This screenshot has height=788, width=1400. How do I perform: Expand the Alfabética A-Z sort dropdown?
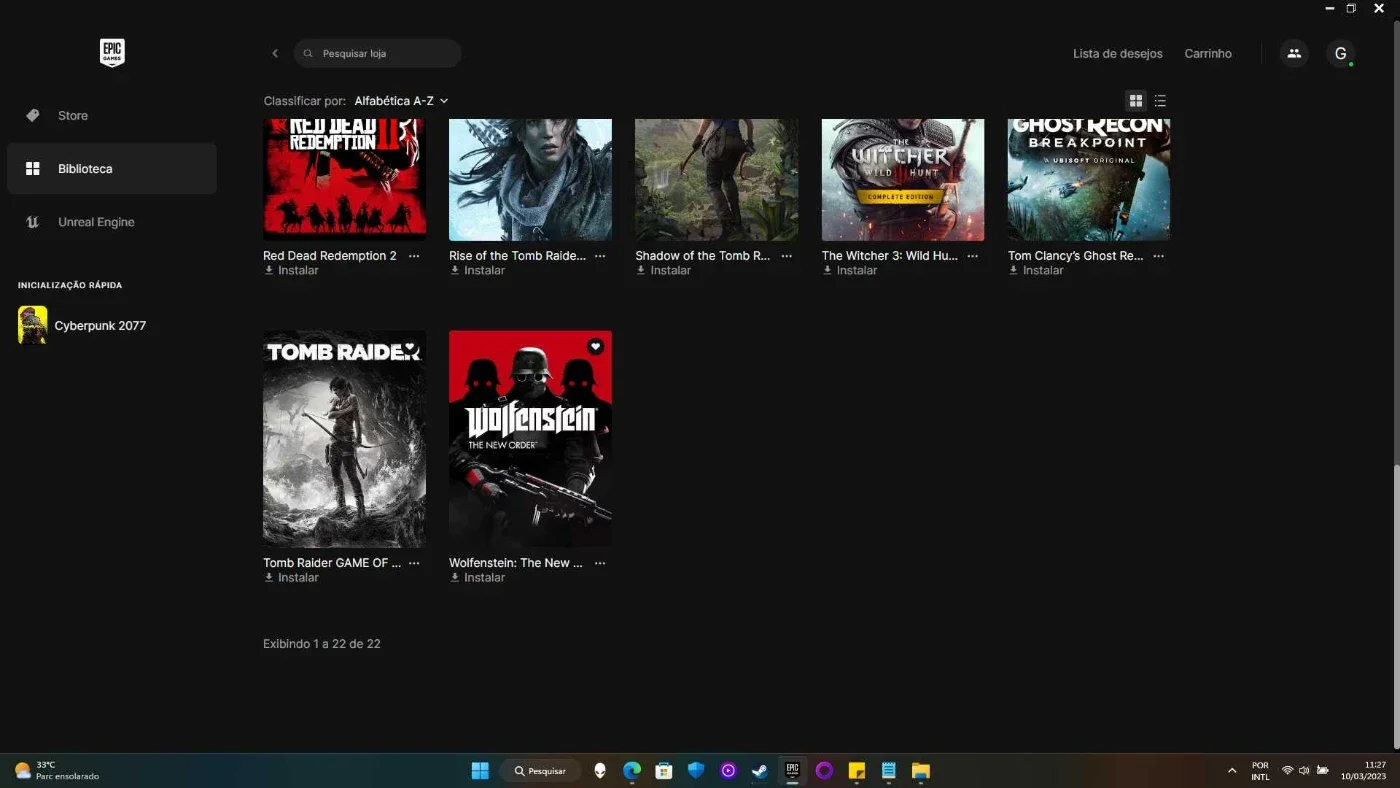[x=401, y=101]
